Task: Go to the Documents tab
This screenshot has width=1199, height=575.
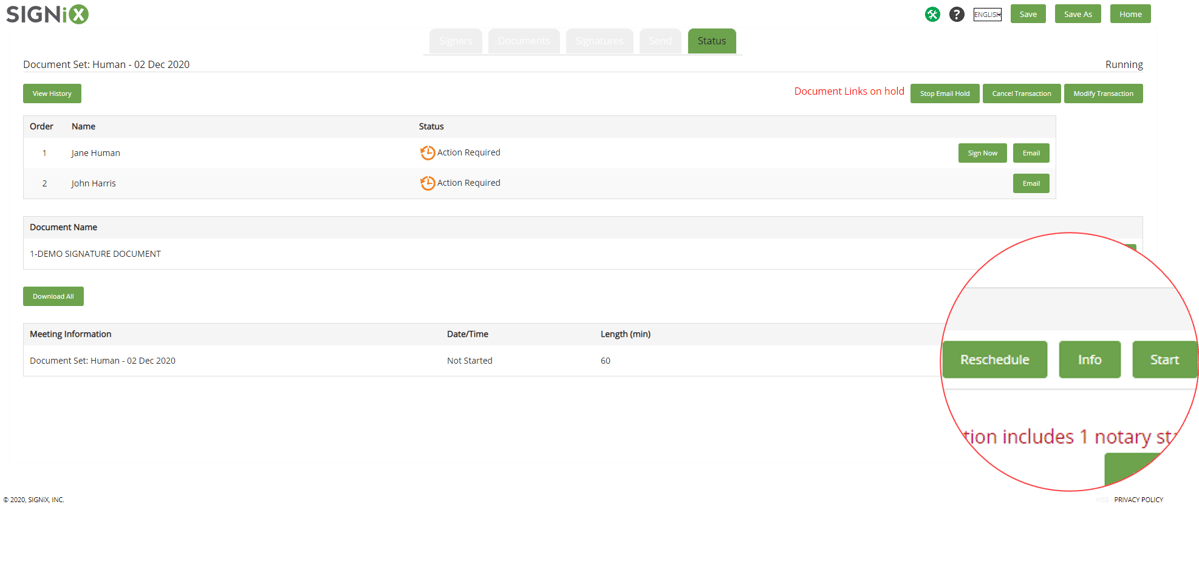Action: [524, 41]
